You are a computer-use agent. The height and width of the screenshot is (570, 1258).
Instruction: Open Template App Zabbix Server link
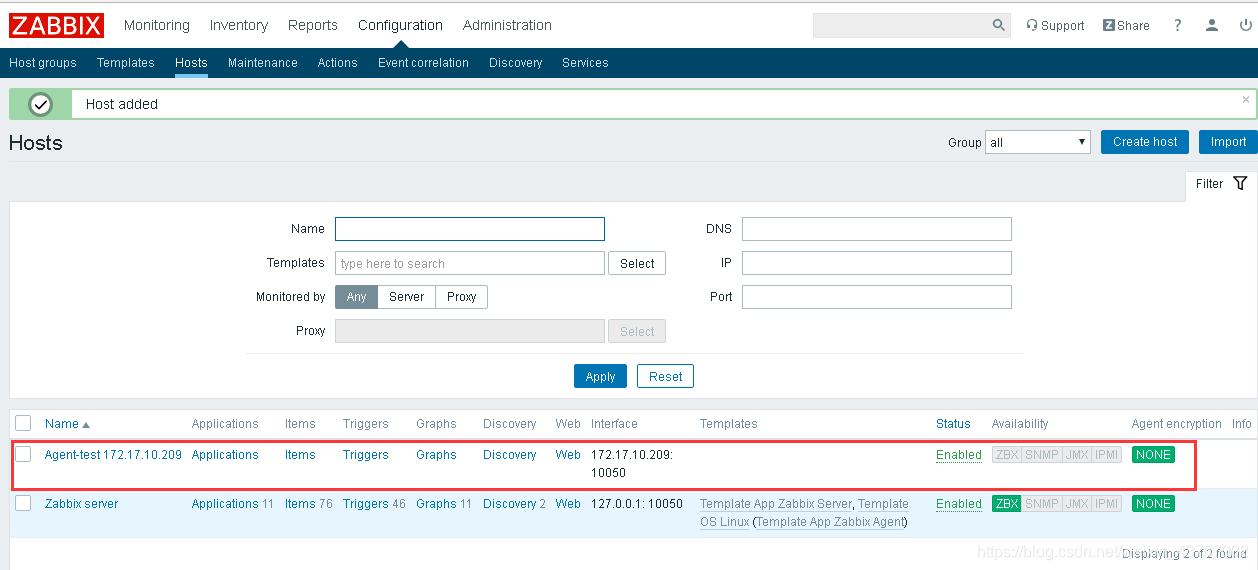[x=776, y=504]
